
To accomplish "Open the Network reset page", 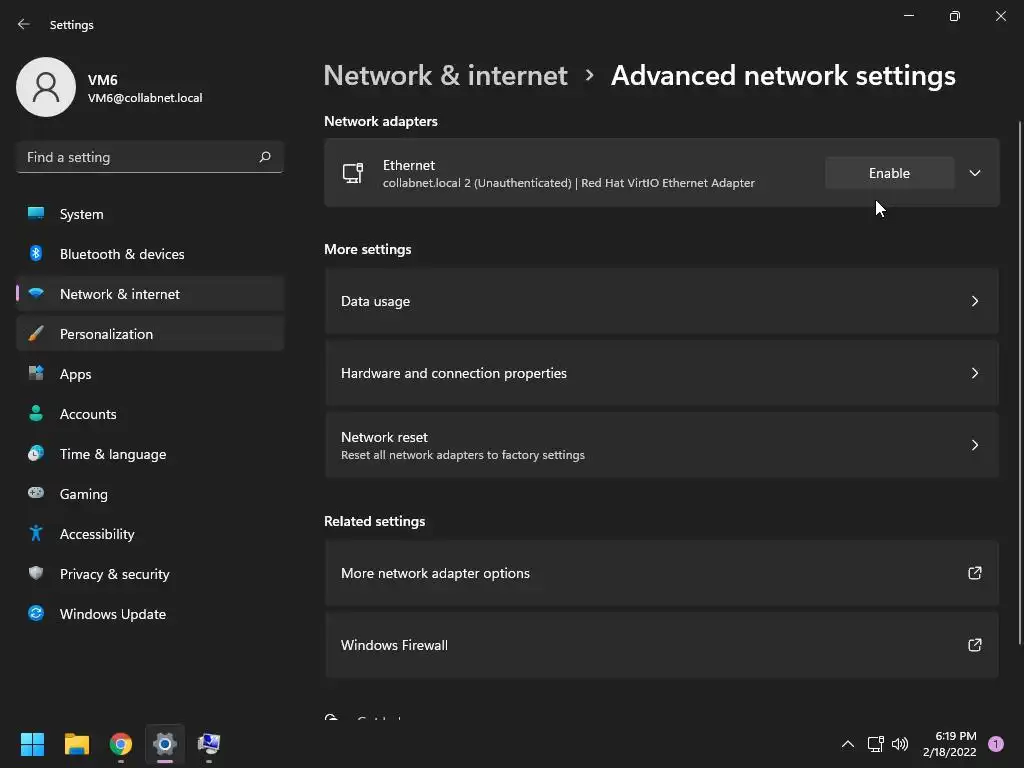I will 661,445.
